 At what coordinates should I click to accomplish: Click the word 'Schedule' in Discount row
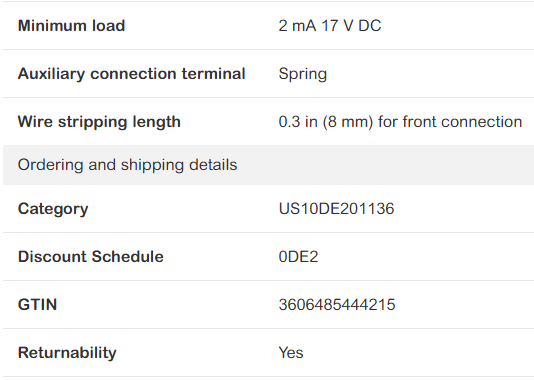127,257
